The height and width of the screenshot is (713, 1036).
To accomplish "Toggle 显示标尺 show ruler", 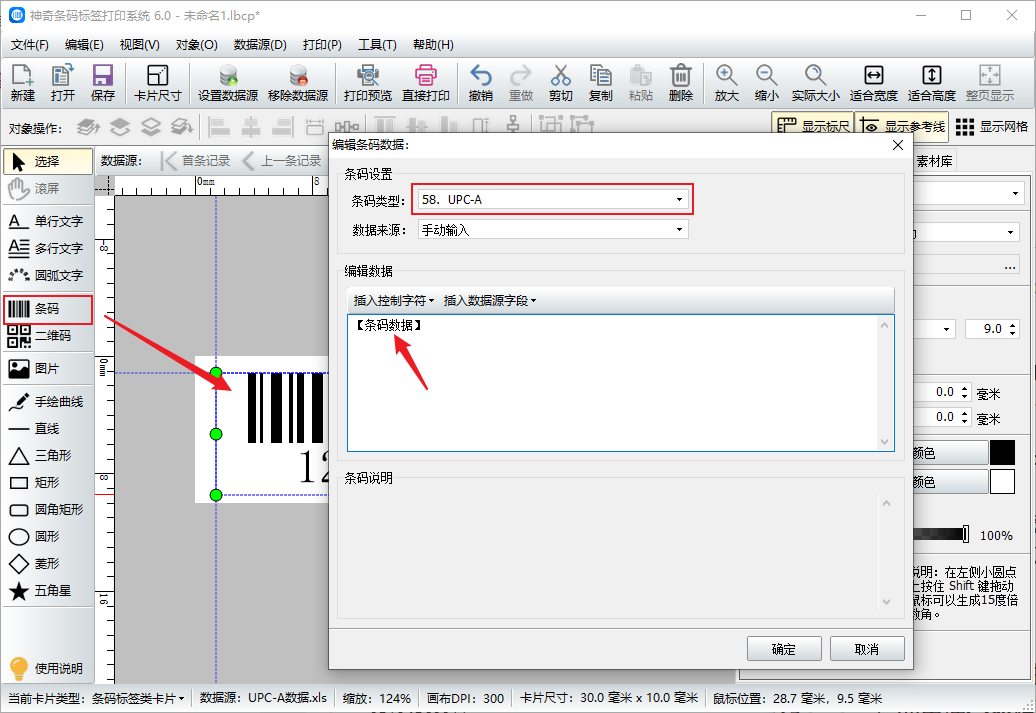I will pyautogui.click(x=813, y=126).
